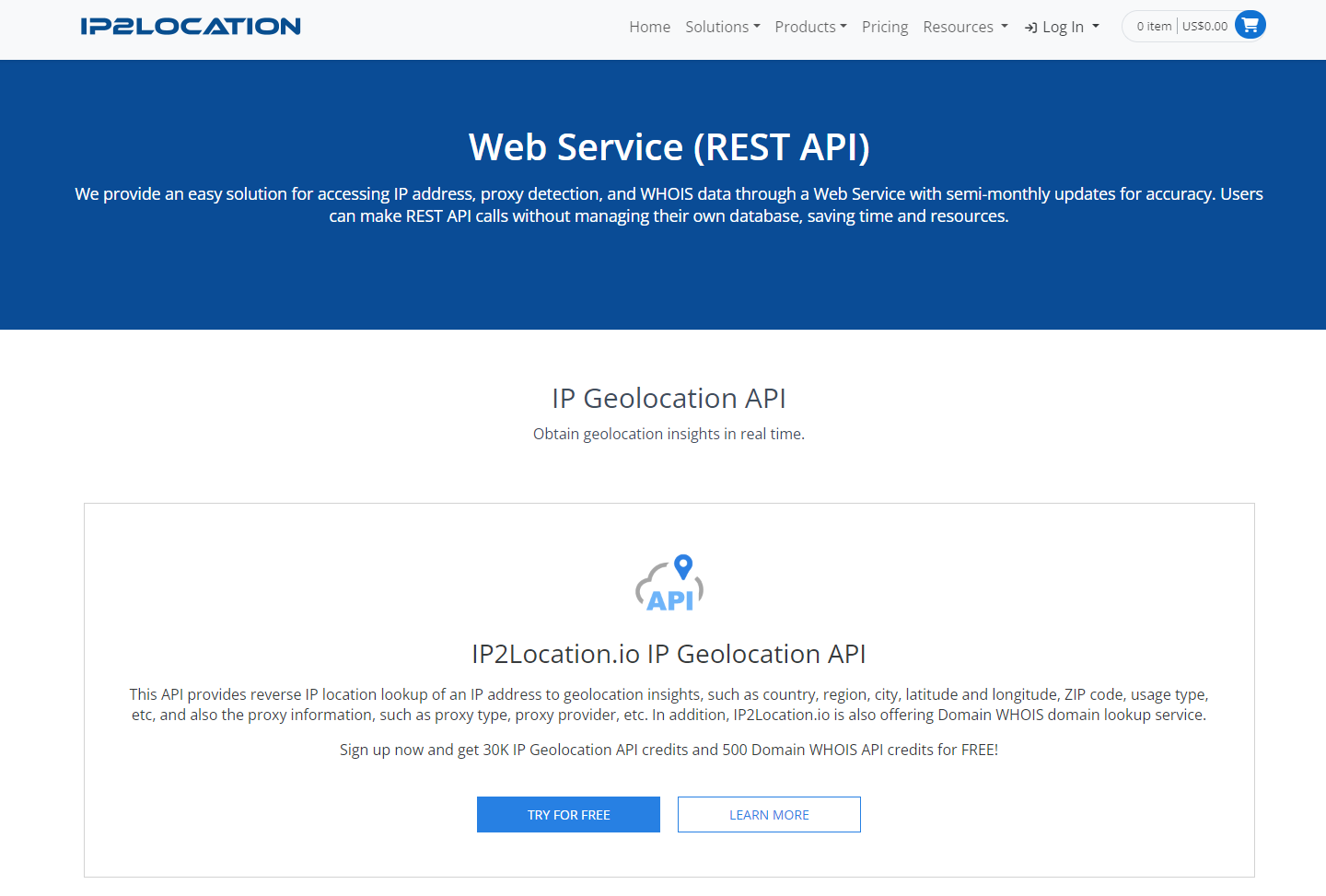Click the IP2Location.io IP Geolocation API title

pos(669,654)
